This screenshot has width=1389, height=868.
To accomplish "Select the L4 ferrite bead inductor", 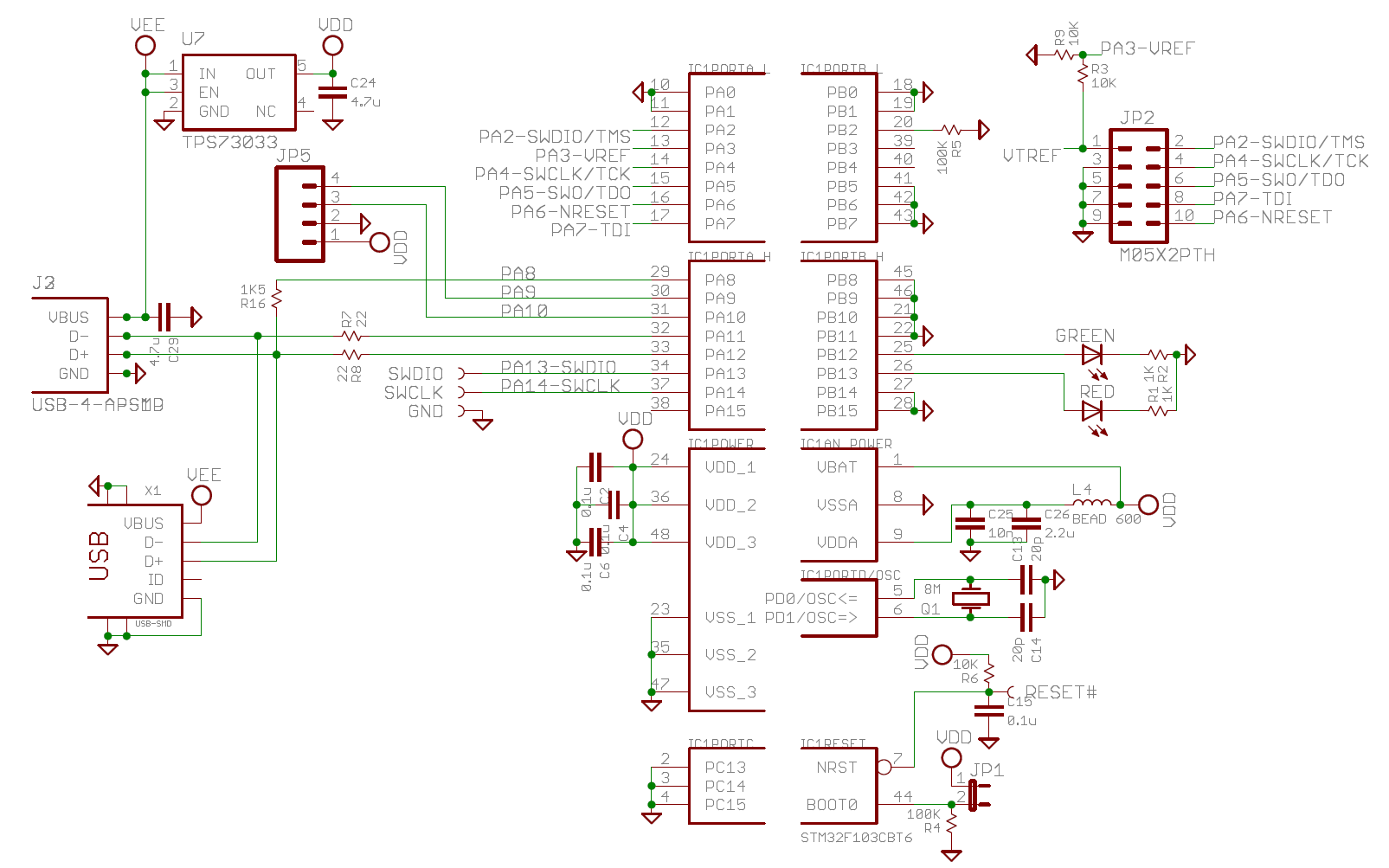I will (x=1092, y=503).
